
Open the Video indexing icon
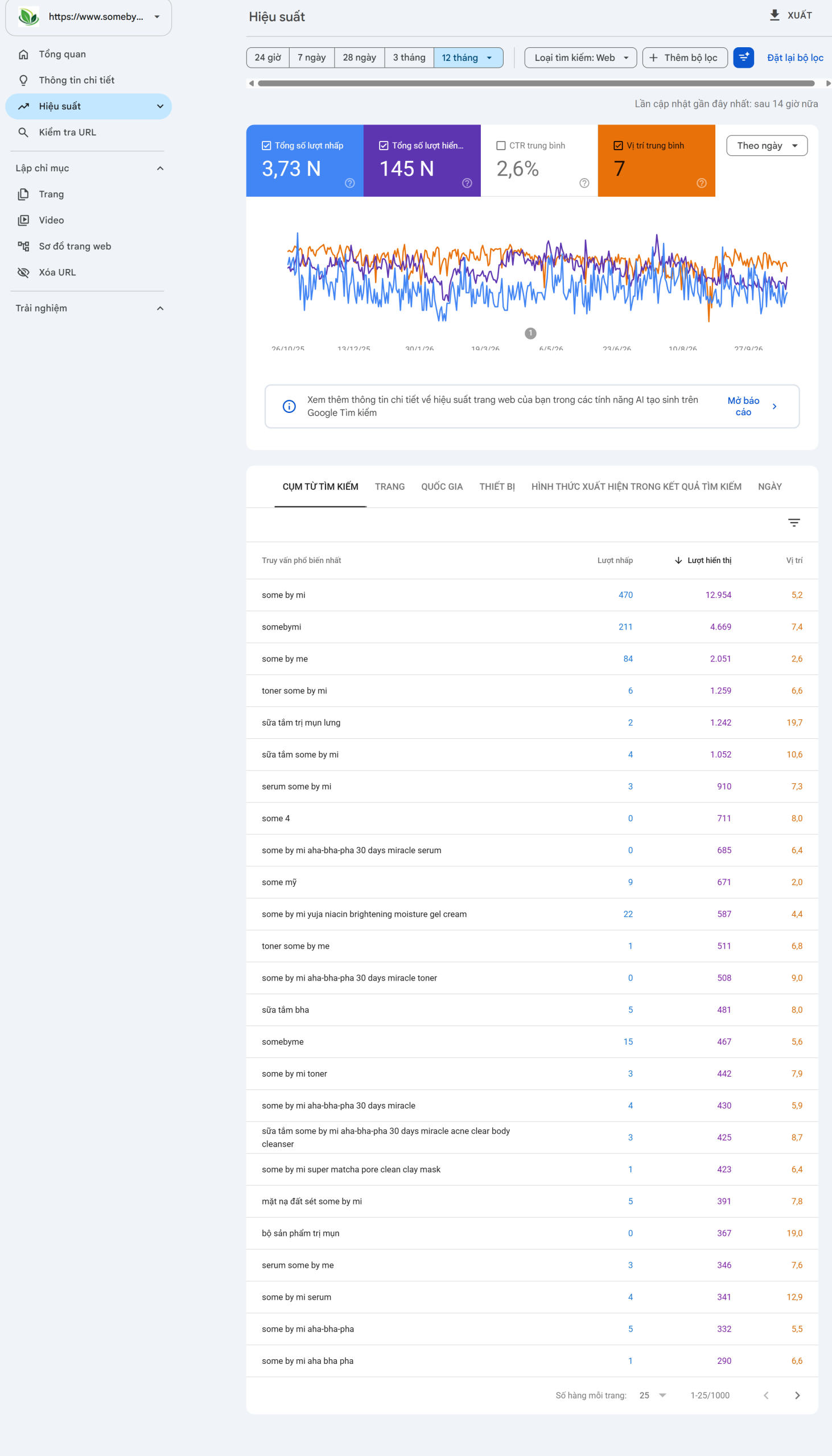pos(23,221)
